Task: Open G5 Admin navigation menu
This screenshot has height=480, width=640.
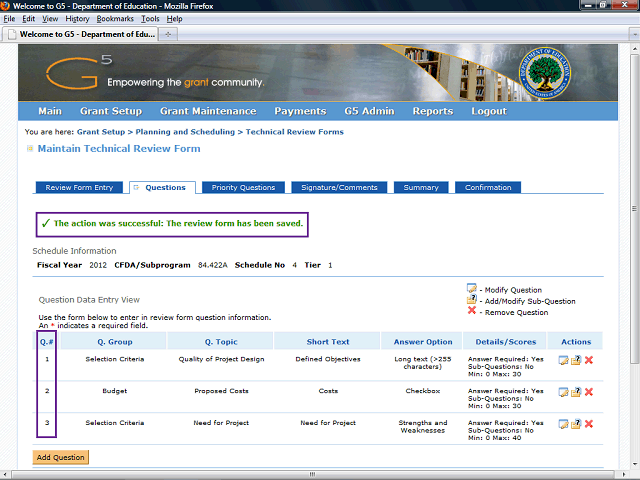Action: click(369, 111)
